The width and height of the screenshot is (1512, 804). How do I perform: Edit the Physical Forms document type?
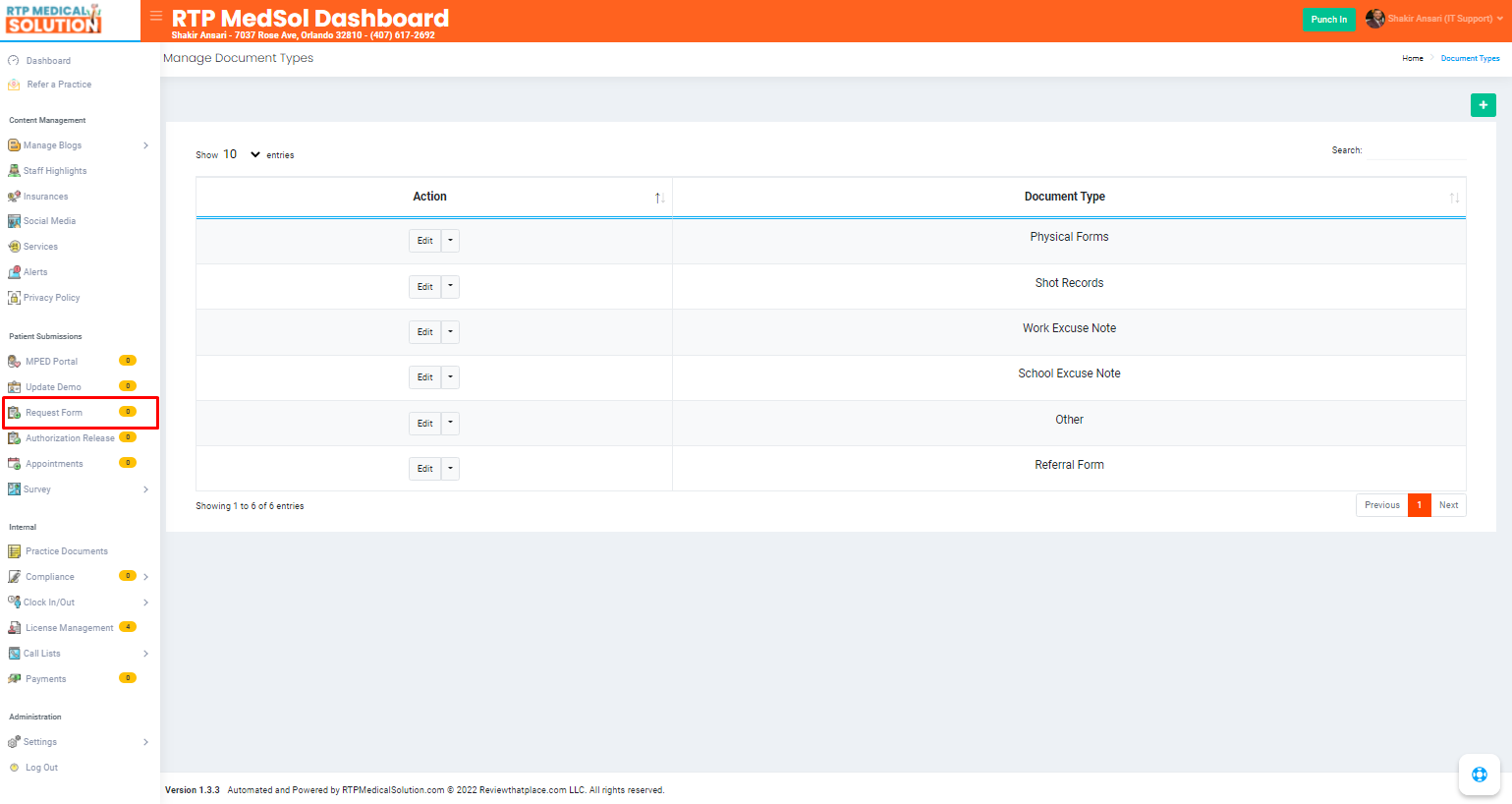point(424,241)
